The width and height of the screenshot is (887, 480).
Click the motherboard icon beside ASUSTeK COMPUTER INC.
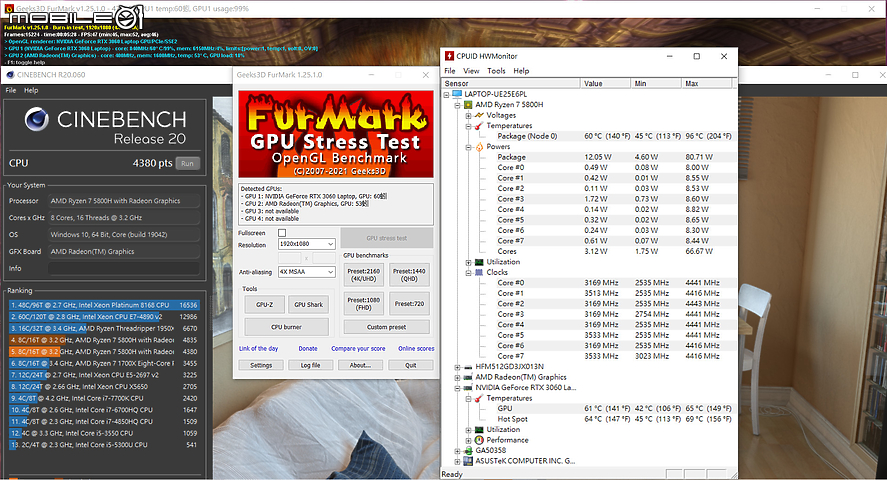pyautogui.click(x=468, y=461)
